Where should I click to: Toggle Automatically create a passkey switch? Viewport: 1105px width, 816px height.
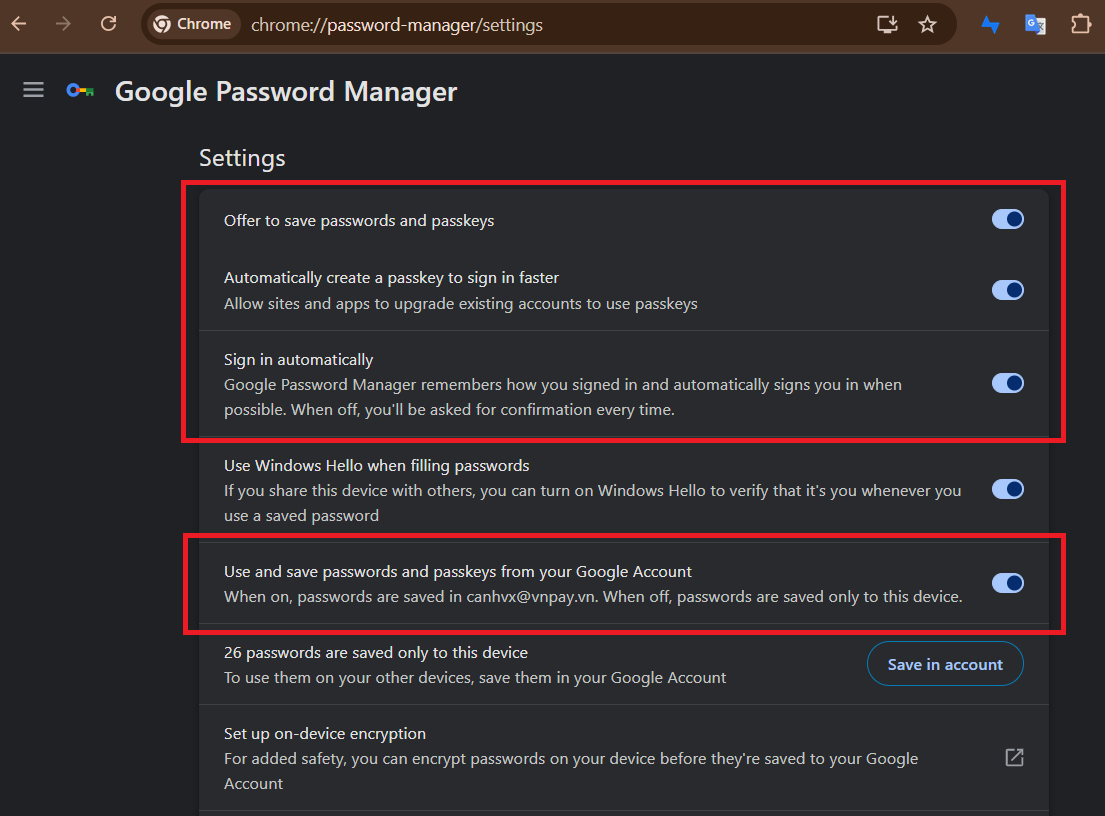(1007, 290)
